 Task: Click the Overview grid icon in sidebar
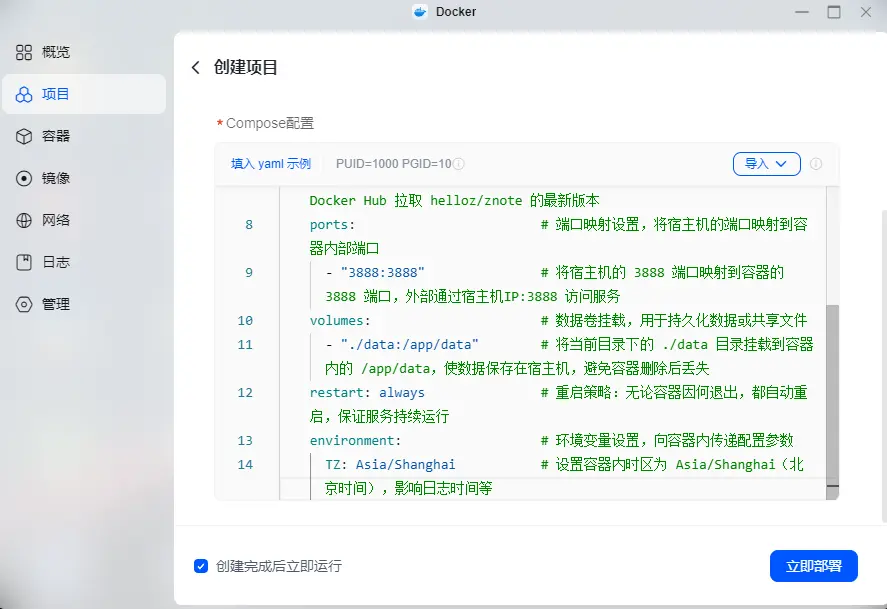pyautogui.click(x=24, y=53)
